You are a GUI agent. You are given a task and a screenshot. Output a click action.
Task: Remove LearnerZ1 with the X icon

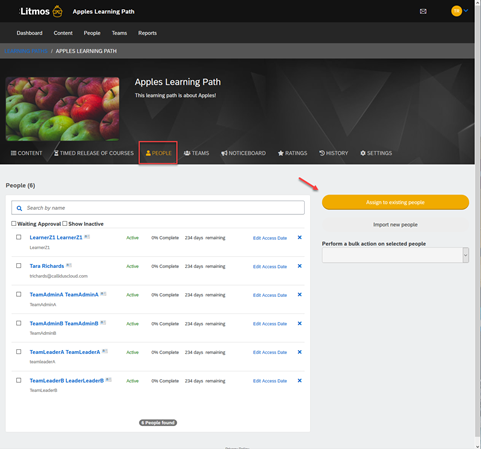click(299, 237)
